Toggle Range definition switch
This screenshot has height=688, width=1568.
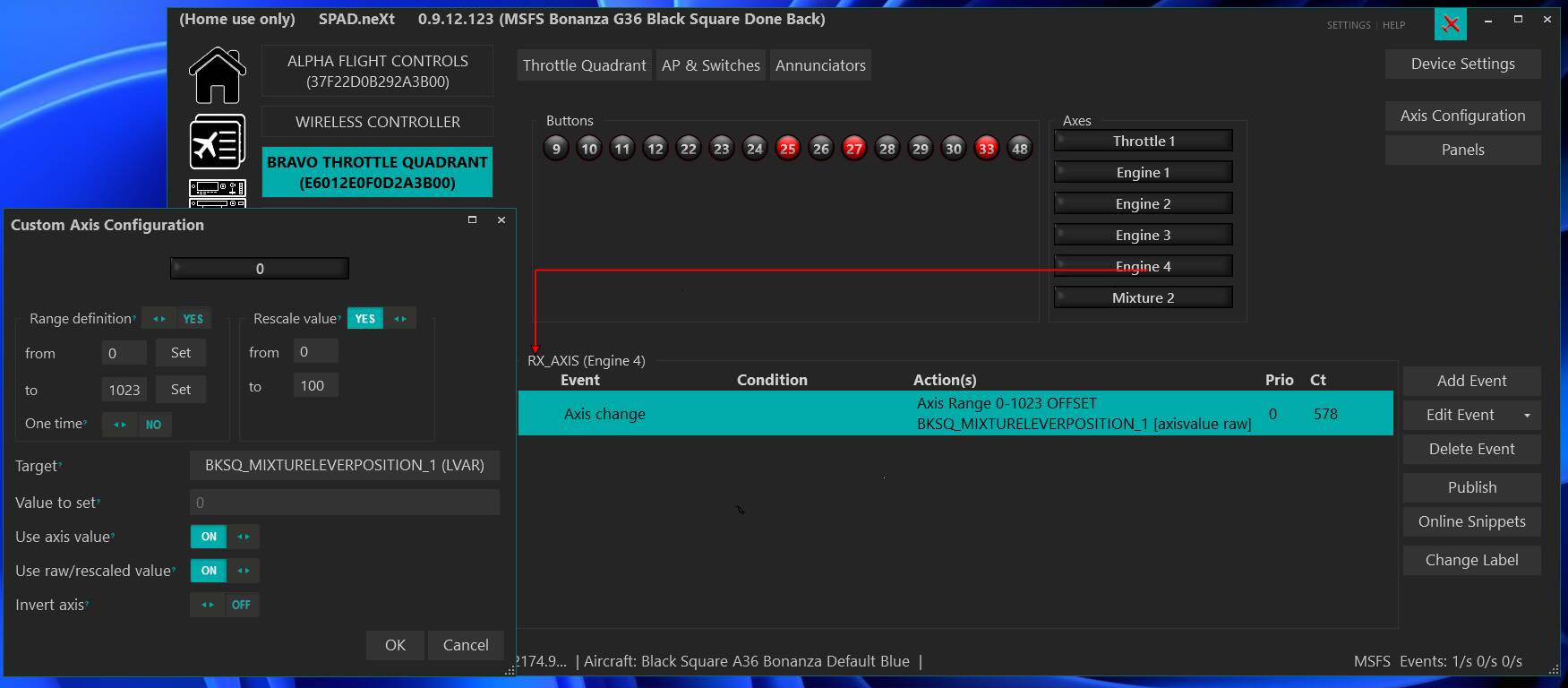pyautogui.click(x=176, y=319)
